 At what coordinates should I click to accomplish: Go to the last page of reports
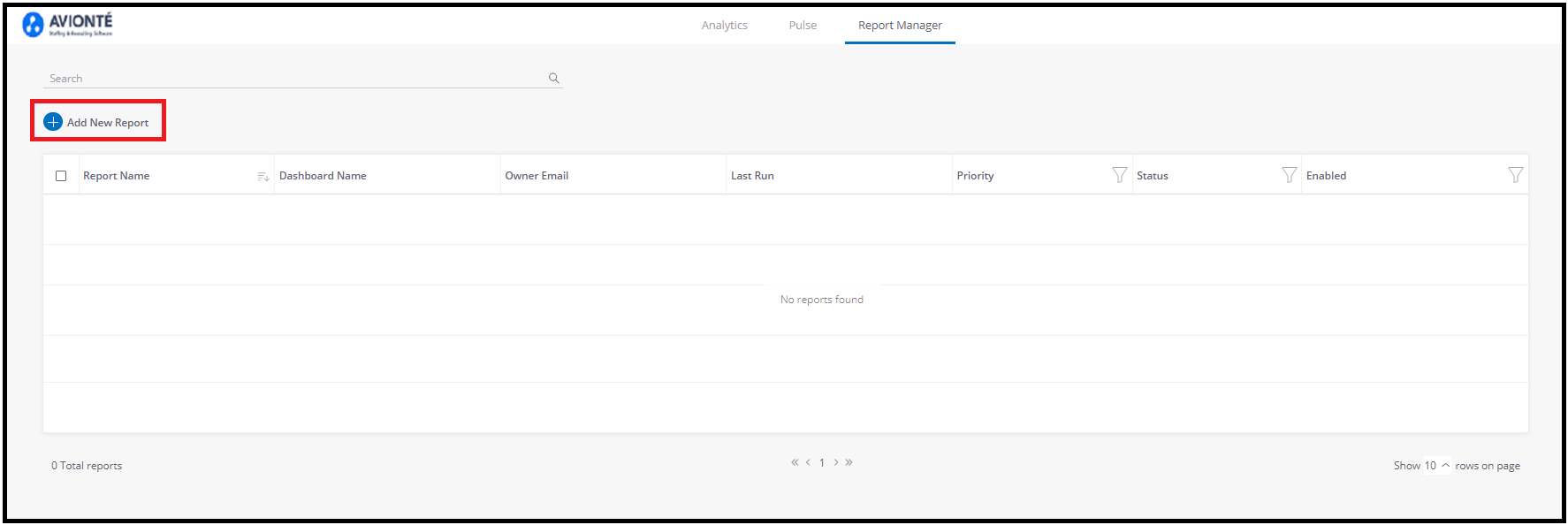pyautogui.click(x=849, y=462)
